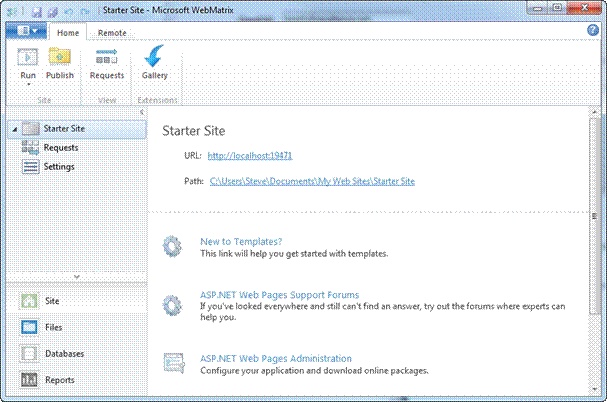Click the Publish folder icon
607x402 pixels.
[x=60, y=57]
